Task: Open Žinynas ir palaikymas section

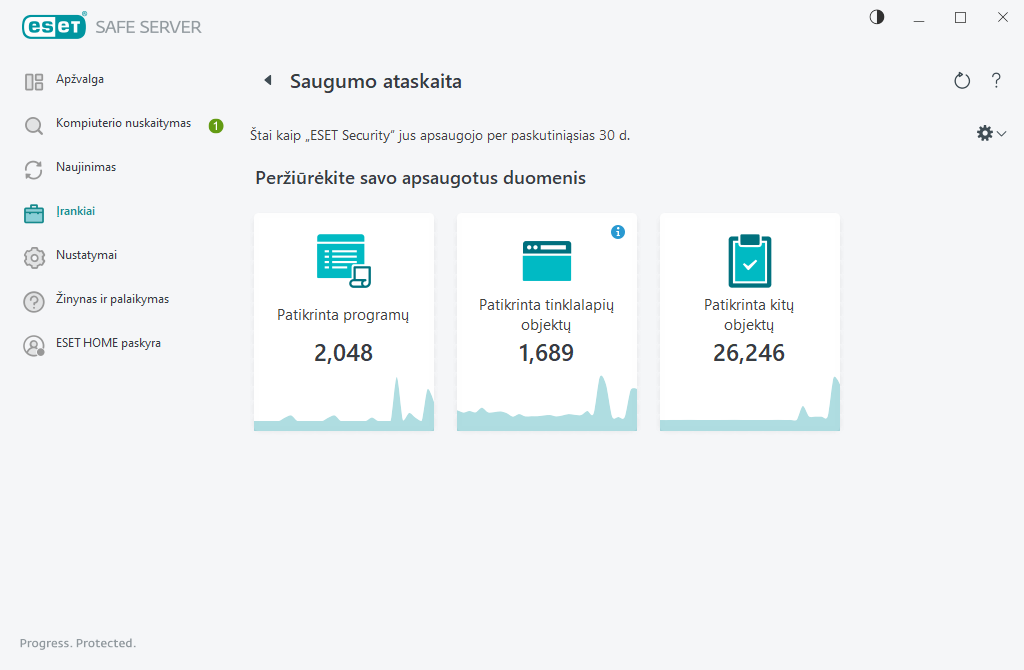Action: (112, 299)
